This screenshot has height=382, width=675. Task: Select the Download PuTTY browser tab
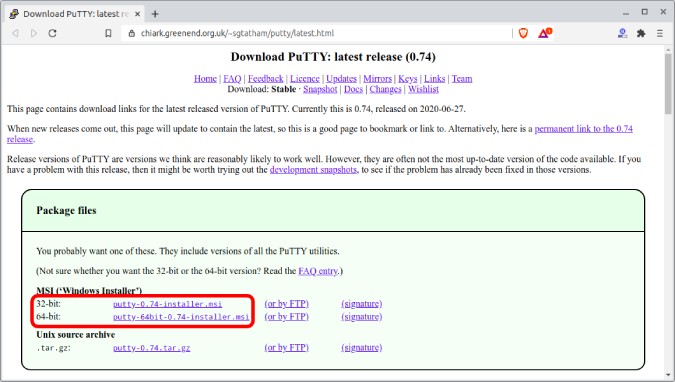point(75,14)
